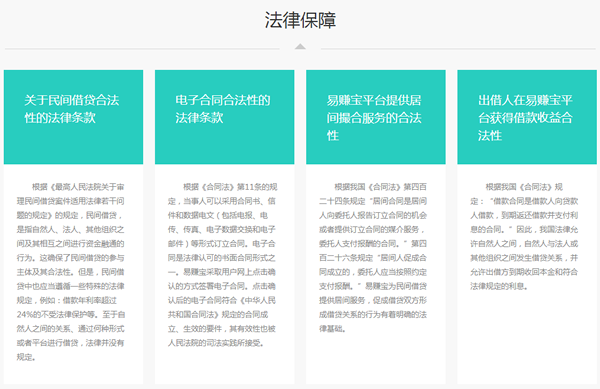Click the triangle marker under 法律保障
Screen dimensions: 600x389
coord(300,47)
